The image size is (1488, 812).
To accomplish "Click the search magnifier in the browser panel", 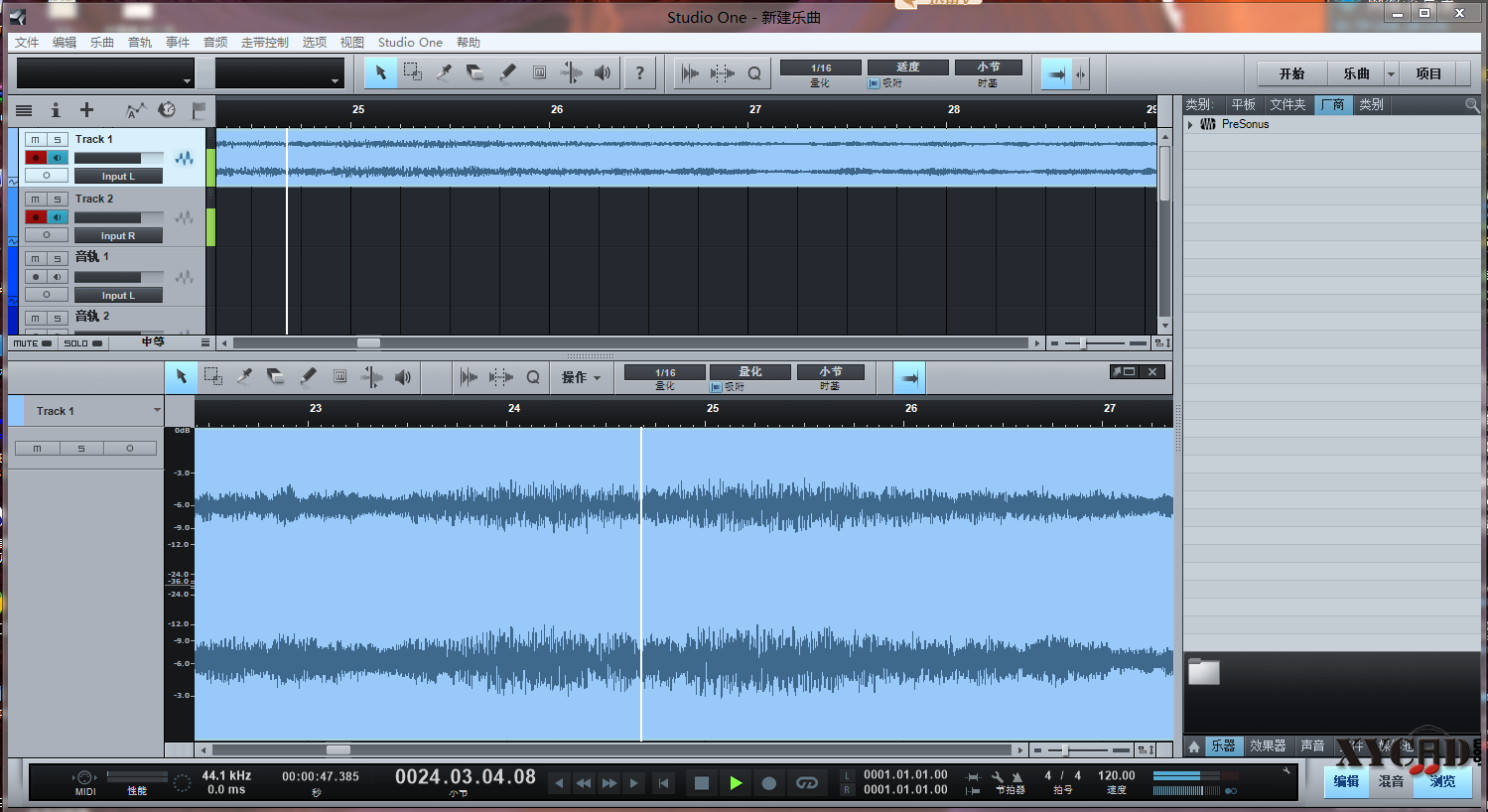I will (x=1472, y=105).
